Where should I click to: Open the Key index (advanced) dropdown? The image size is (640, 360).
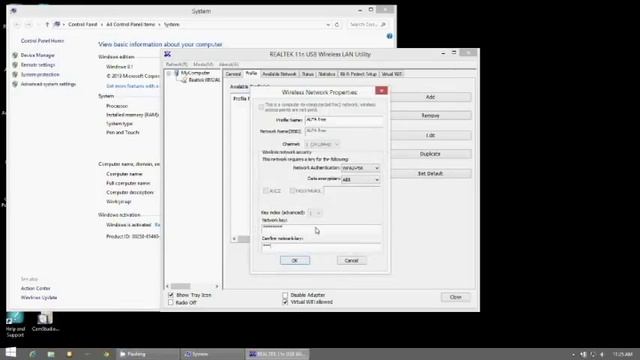click(x=315, y=213)
